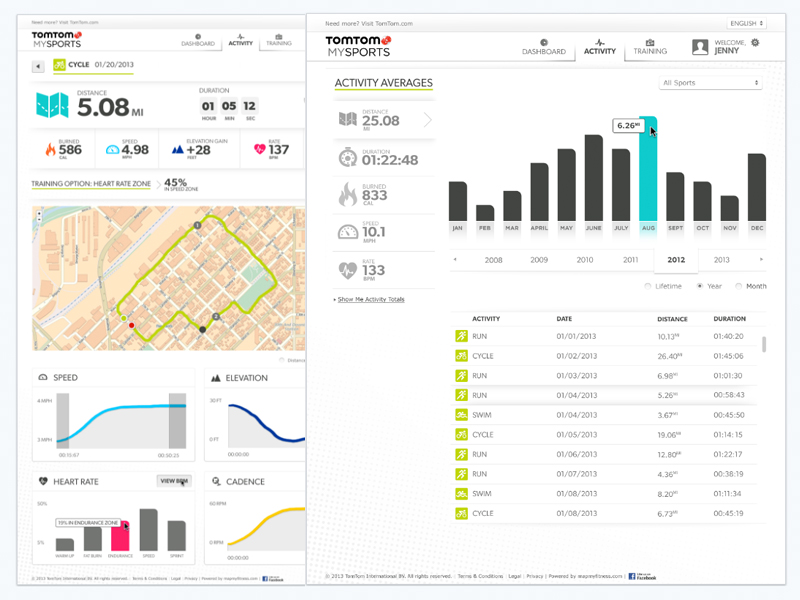Select the Lifetime radio button
This screenshot has width=800, height=600.
click(647, 286)
